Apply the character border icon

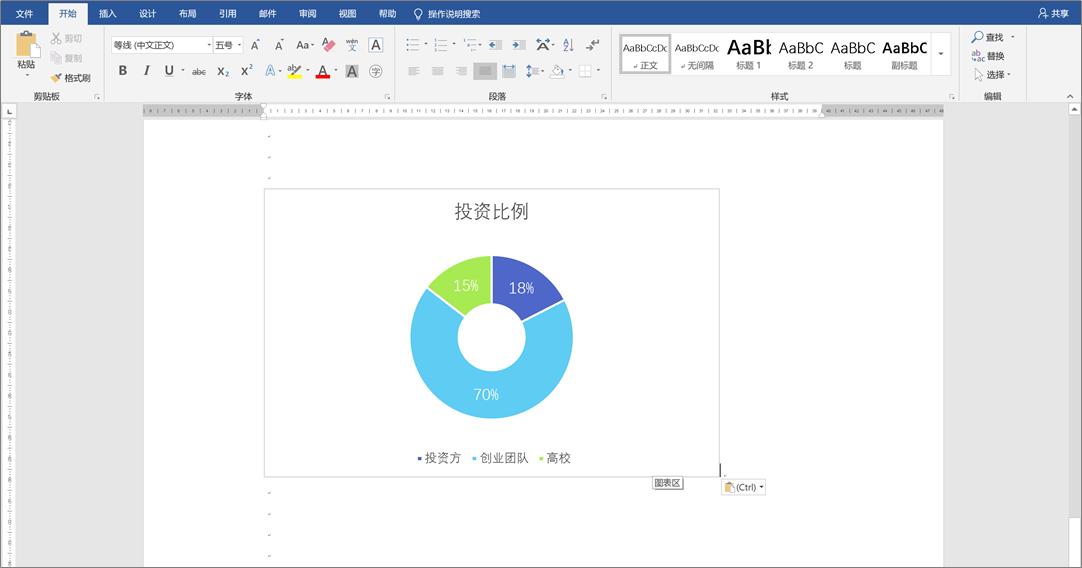pyautogui.click(x=375, y=45)
